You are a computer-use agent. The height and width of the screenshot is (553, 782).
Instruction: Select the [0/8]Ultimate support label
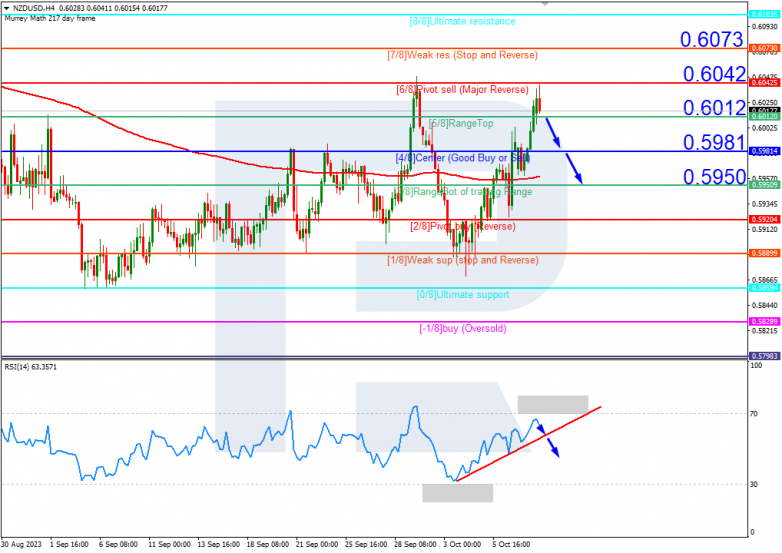pos(463,295)
